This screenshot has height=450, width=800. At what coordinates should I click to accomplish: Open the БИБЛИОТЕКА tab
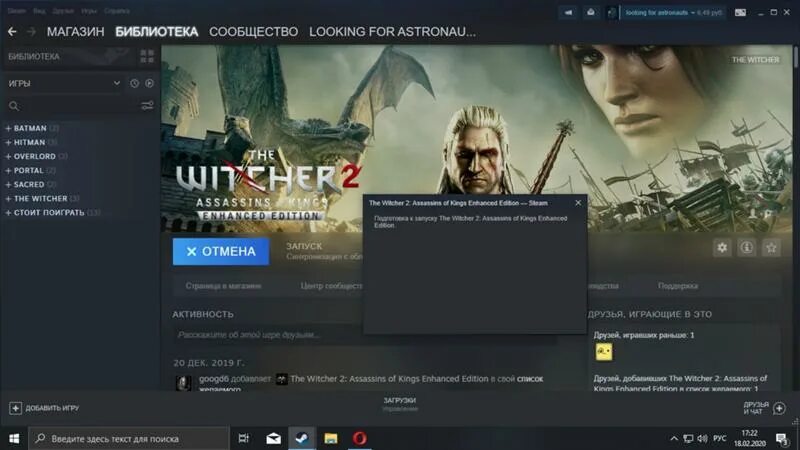(x=156, y=32)
